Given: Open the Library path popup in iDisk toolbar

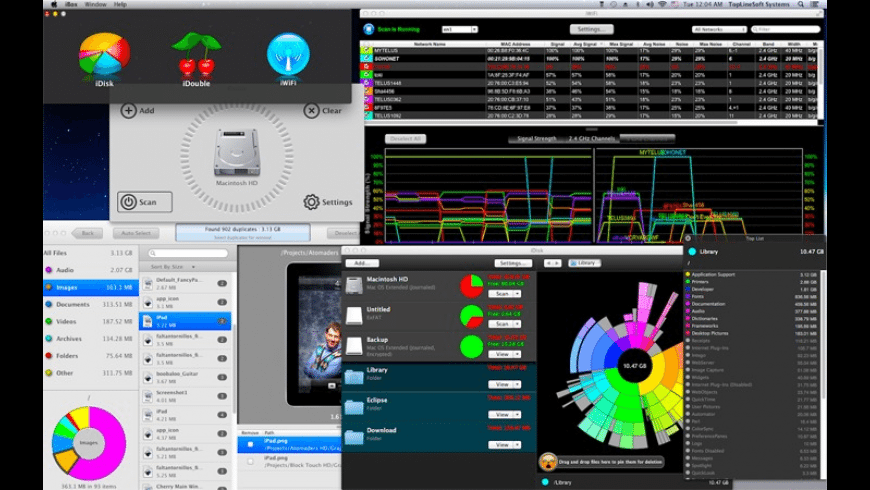Looking at the screenshot, I should pos(585,263).
